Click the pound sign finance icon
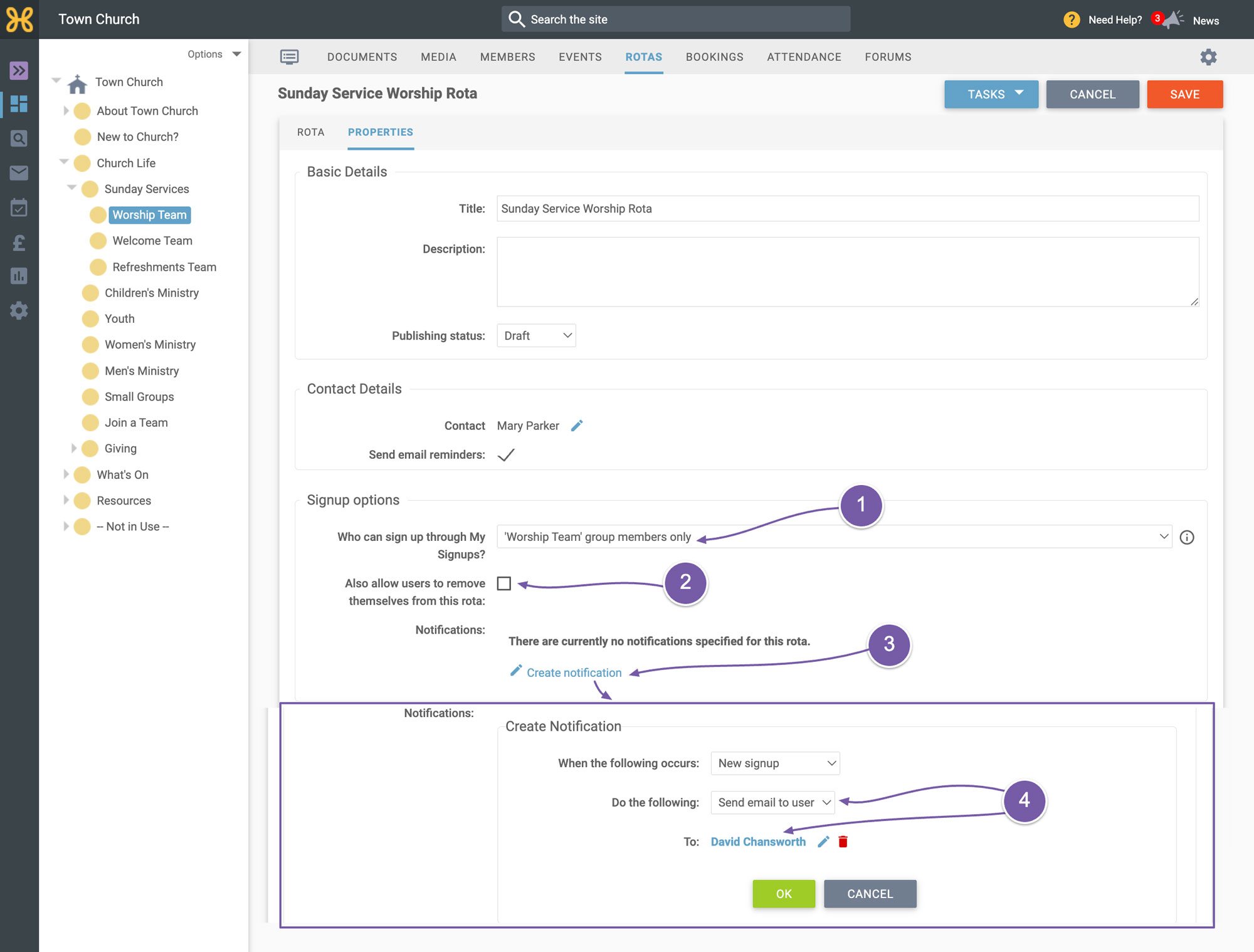The image size is (1254, 952). (19, 242)
